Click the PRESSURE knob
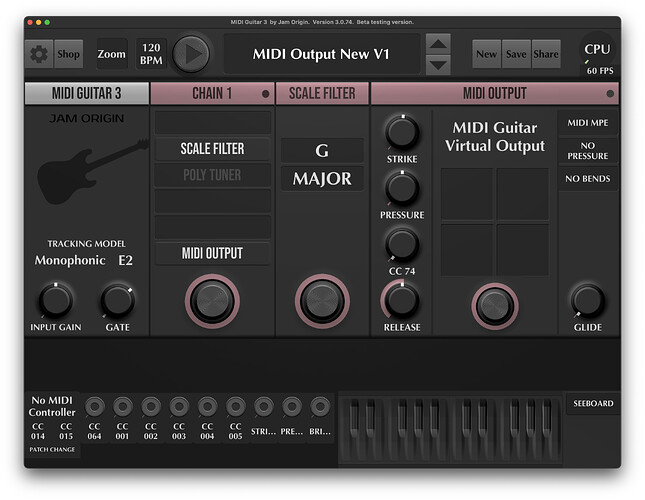645x500 pixels. click(402, 188)
